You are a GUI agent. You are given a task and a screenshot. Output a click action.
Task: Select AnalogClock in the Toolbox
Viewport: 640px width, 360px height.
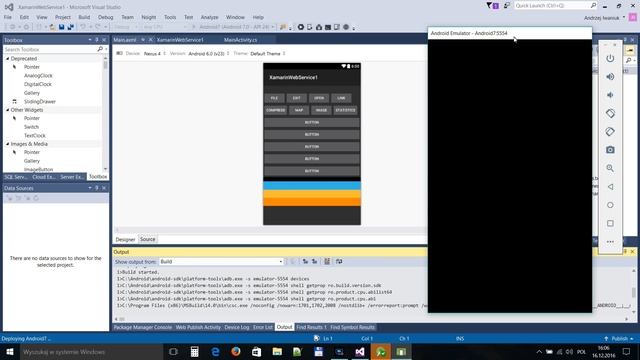pyautogui.click(x=38, y=76)
